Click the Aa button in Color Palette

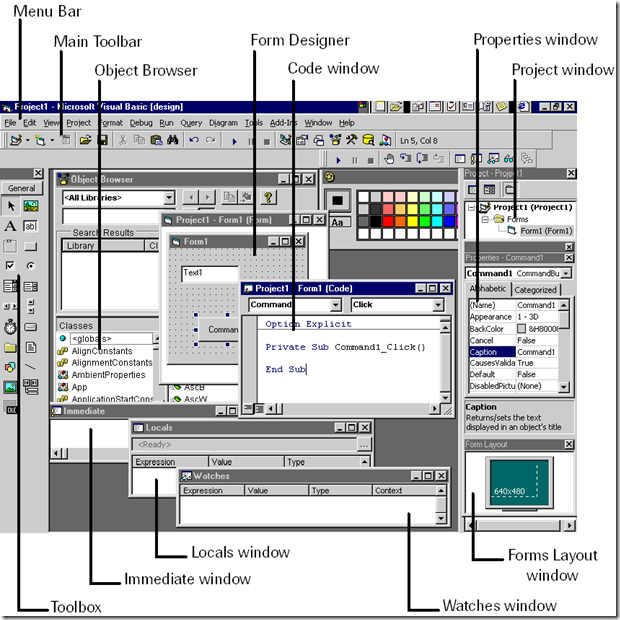click(x=339, y=222)
